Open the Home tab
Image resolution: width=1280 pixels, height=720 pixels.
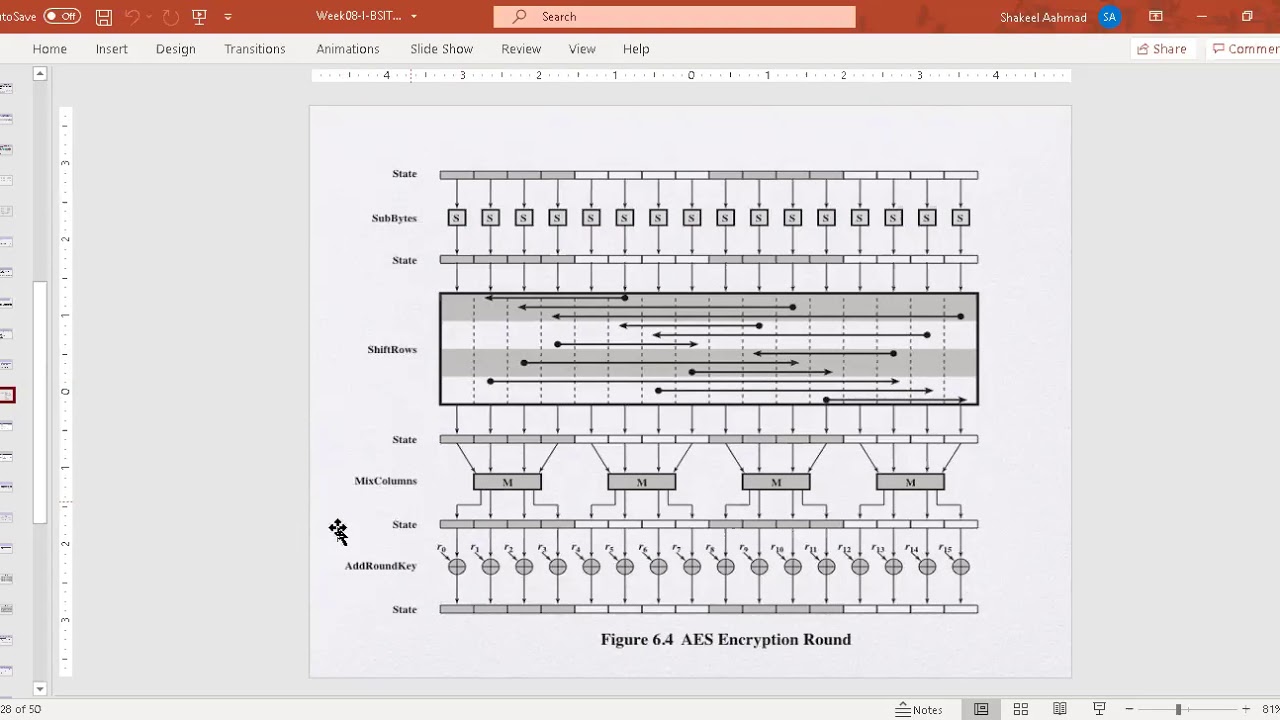click(x=50, y=48)
